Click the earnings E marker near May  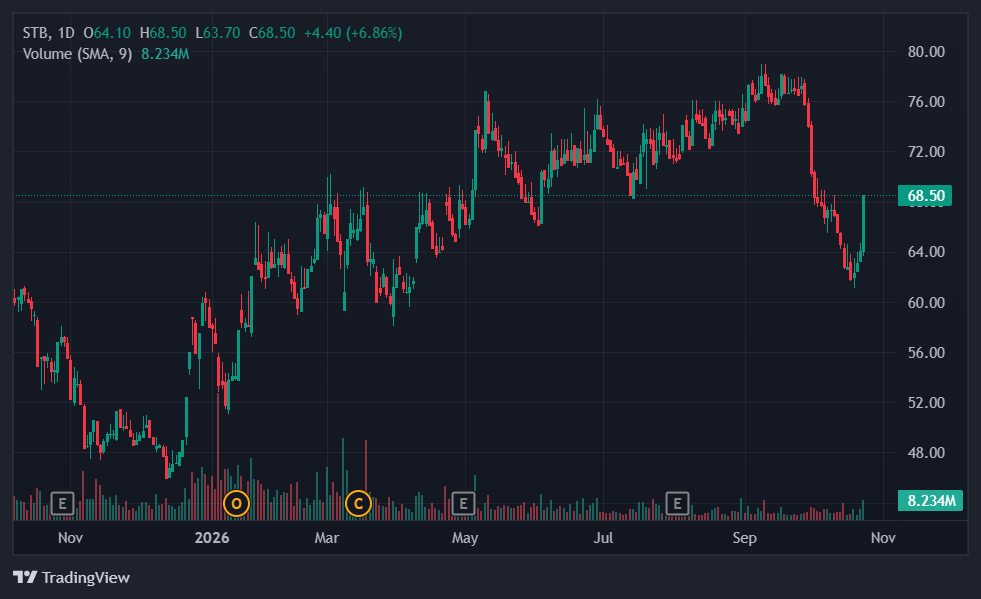(463, 503)
